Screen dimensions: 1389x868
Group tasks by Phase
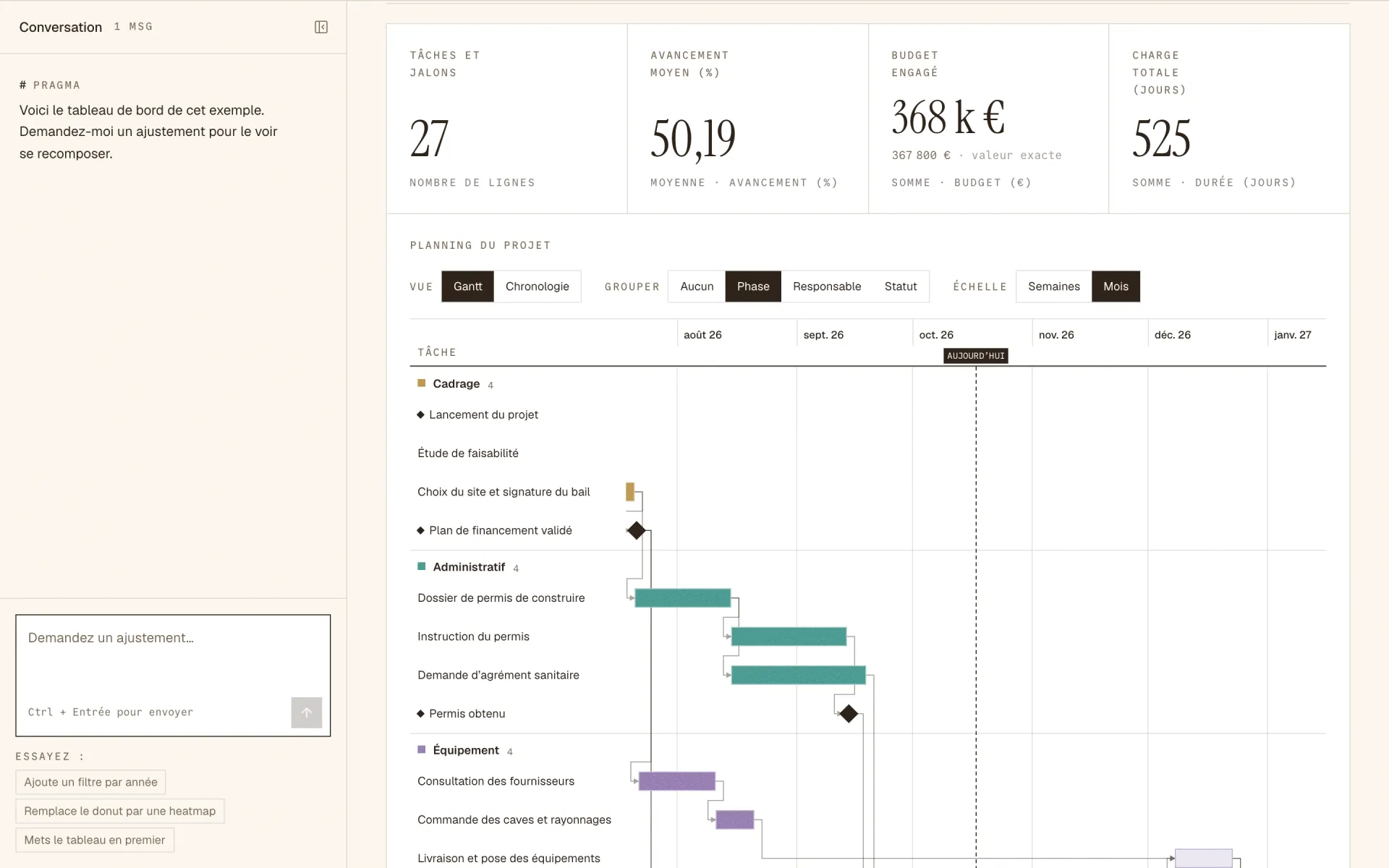753,286
